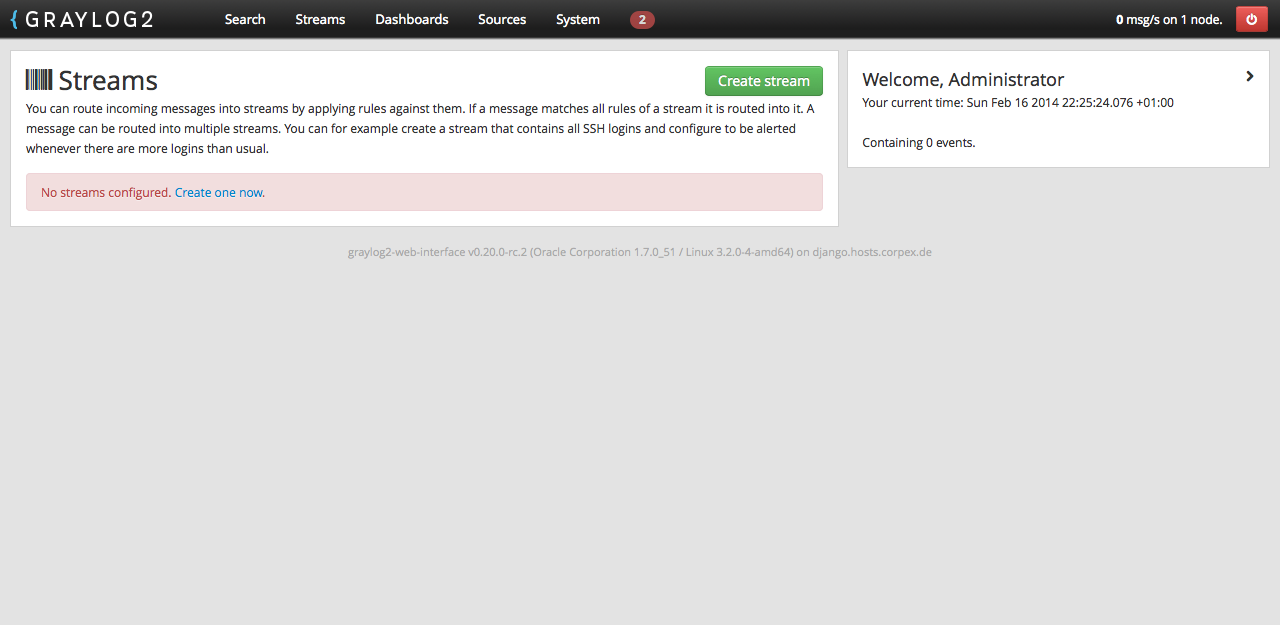The image size is (1280, 625).
Task: Click the current time line in Welcome panel
Action: coord(1017,103)
